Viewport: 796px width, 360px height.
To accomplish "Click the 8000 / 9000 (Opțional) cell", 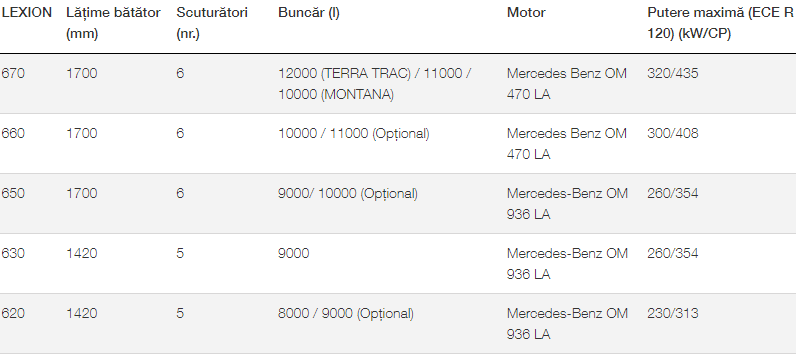I will (x=346, y=313).
